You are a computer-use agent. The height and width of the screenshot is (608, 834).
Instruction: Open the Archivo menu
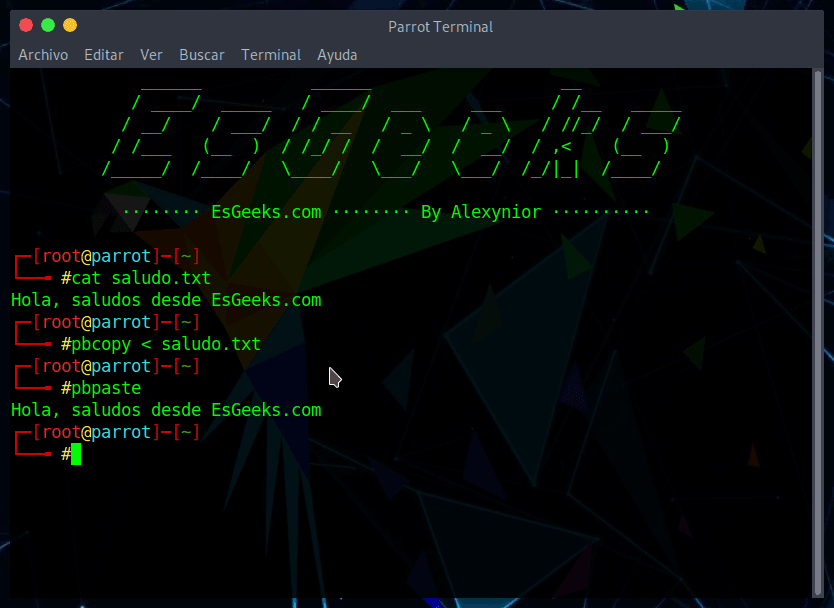pyautogui.click(x=43, y=55)
